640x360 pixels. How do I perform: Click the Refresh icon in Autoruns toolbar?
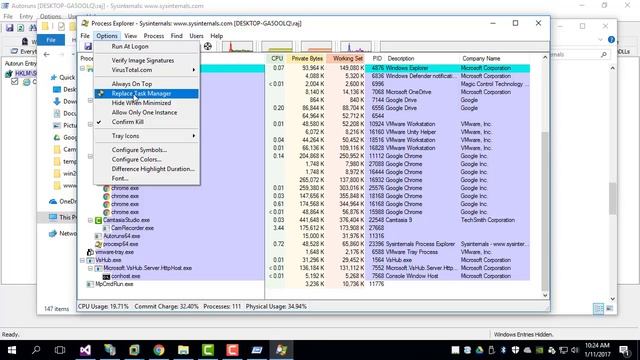click(20, 27)
